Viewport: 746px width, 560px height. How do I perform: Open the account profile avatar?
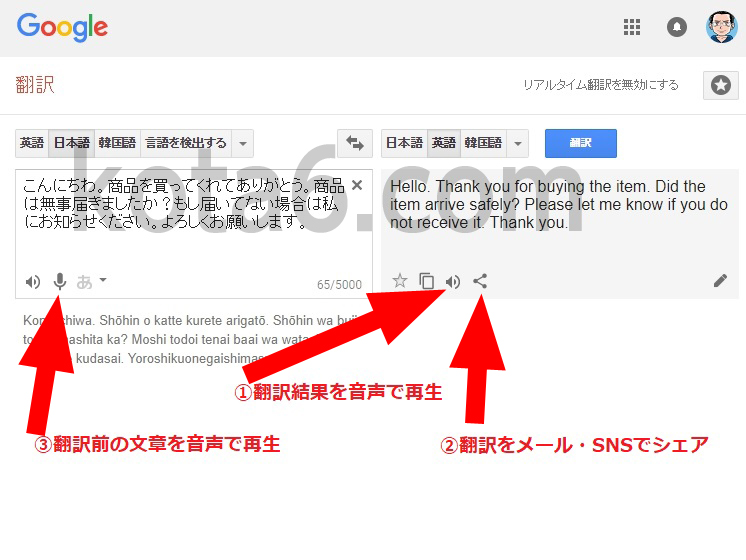tap(722, 27)
